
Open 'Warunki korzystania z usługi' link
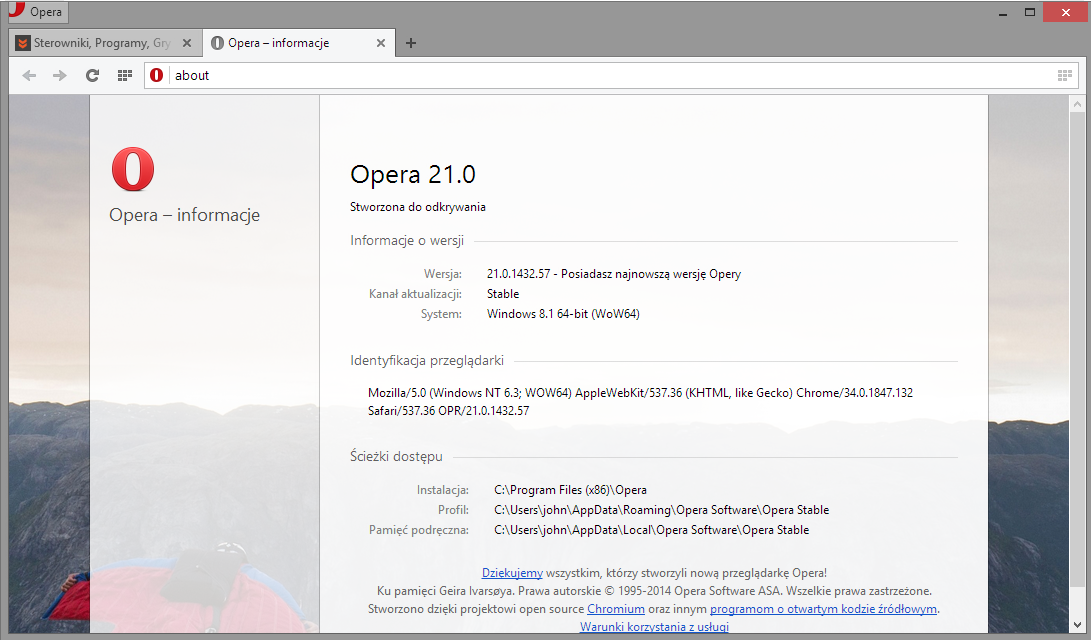click(654, 627)
